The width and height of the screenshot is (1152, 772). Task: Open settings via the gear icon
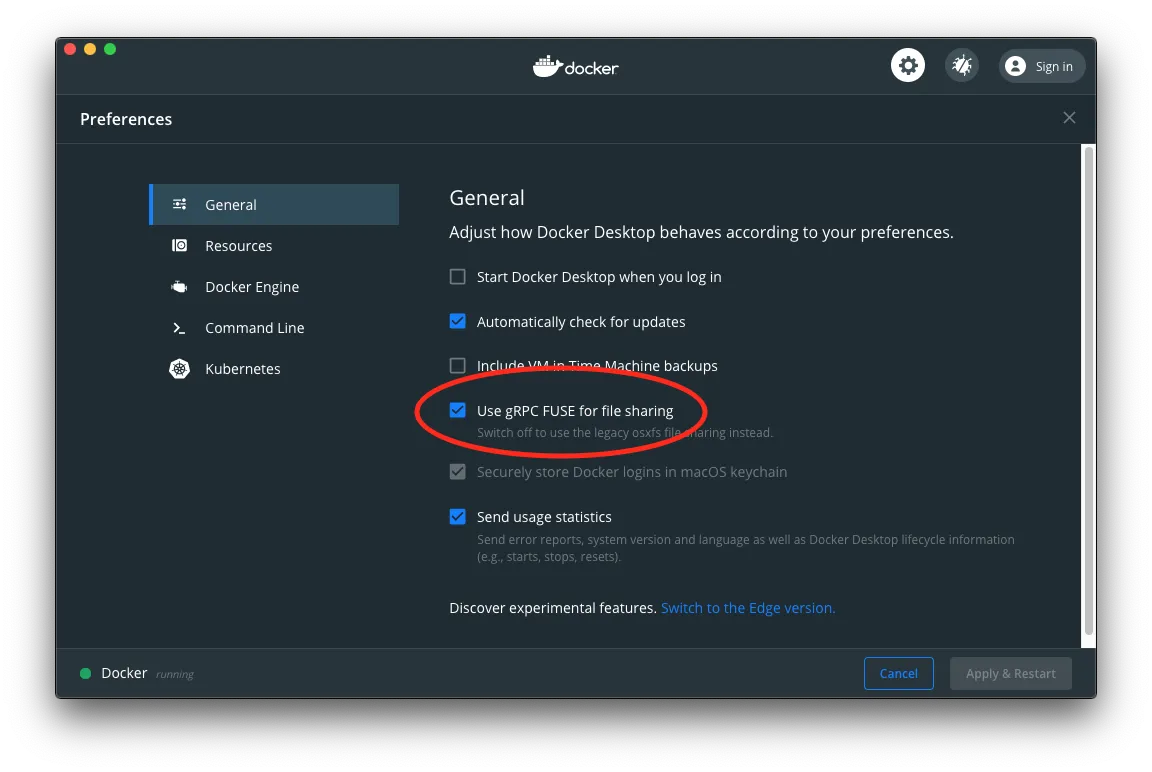click(908, 65)
